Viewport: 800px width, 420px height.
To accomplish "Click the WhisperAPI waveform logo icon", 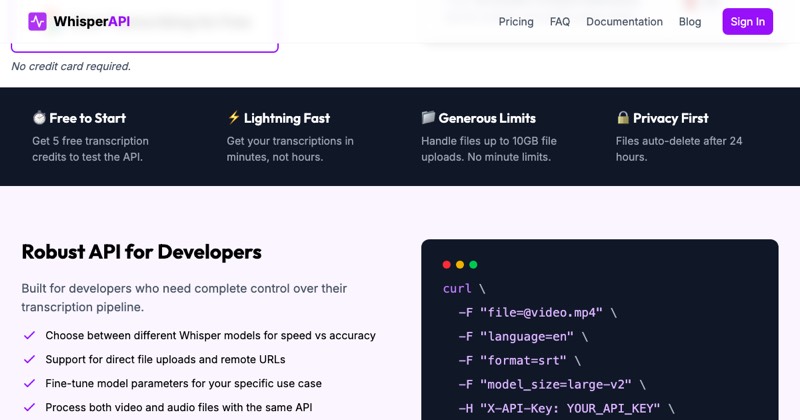I will tap(37, 21).
